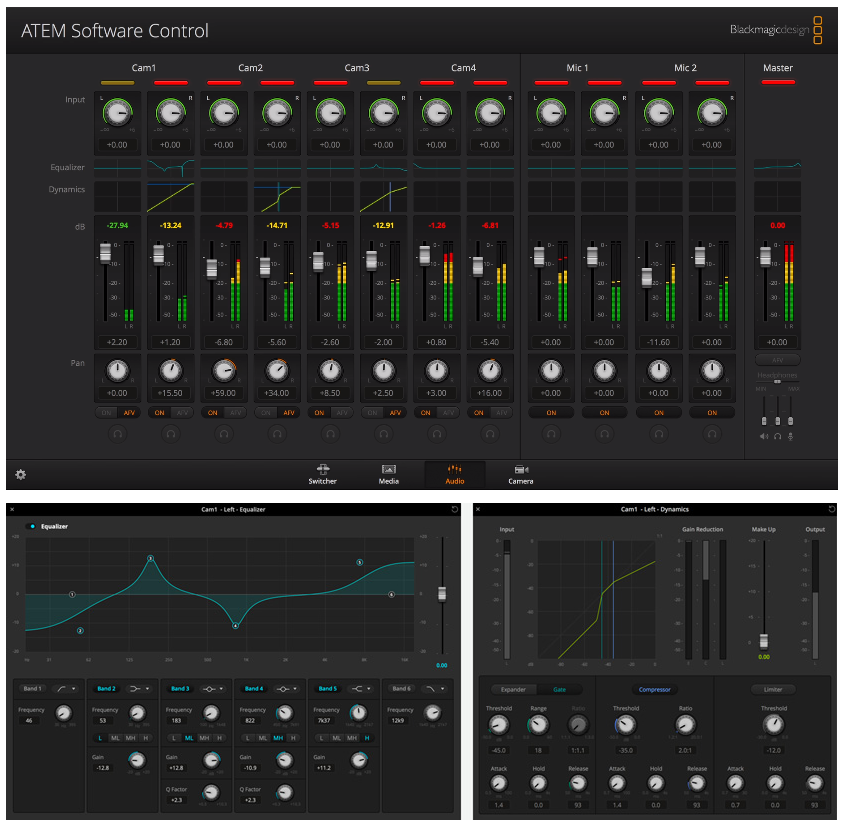Set Band 2 range to ML
844x826 pixels.
pyautogui.click(x=115, y=738)
